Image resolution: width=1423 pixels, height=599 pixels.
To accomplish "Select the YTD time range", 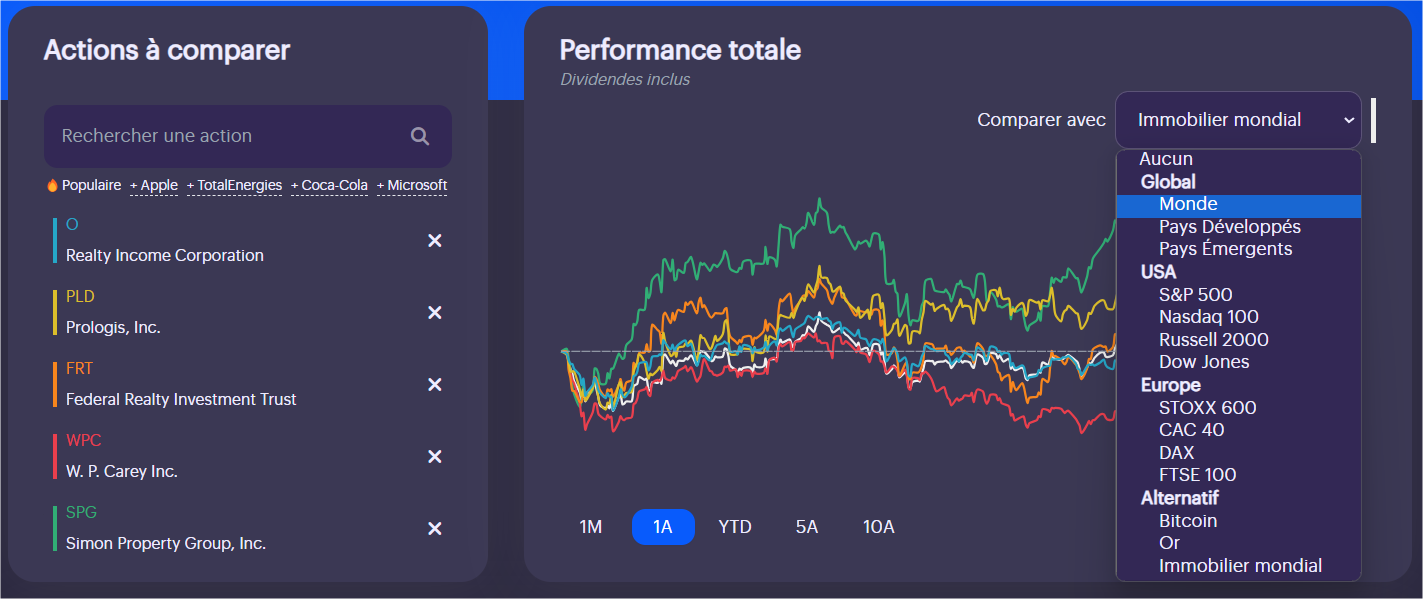I will tap(735, 527).
